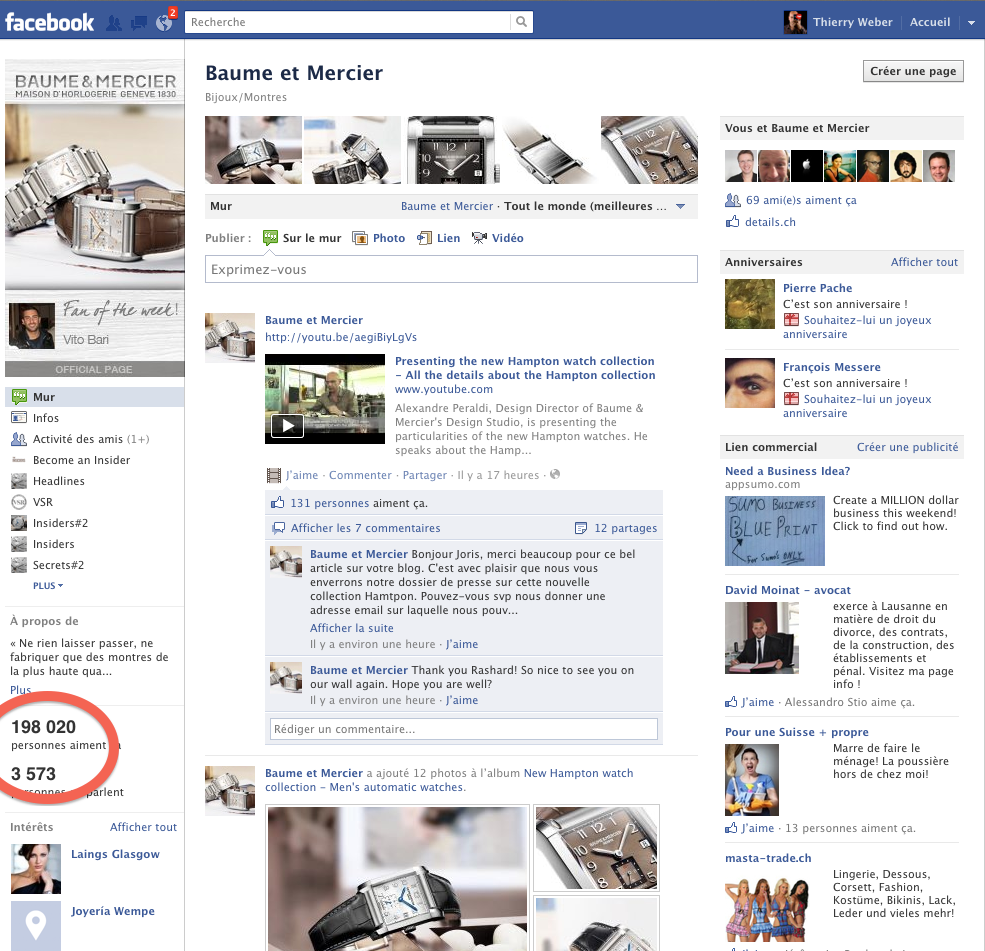Click the Facebook logo
The height and width of the screenshot is (951, 985).
coord(50,23)
